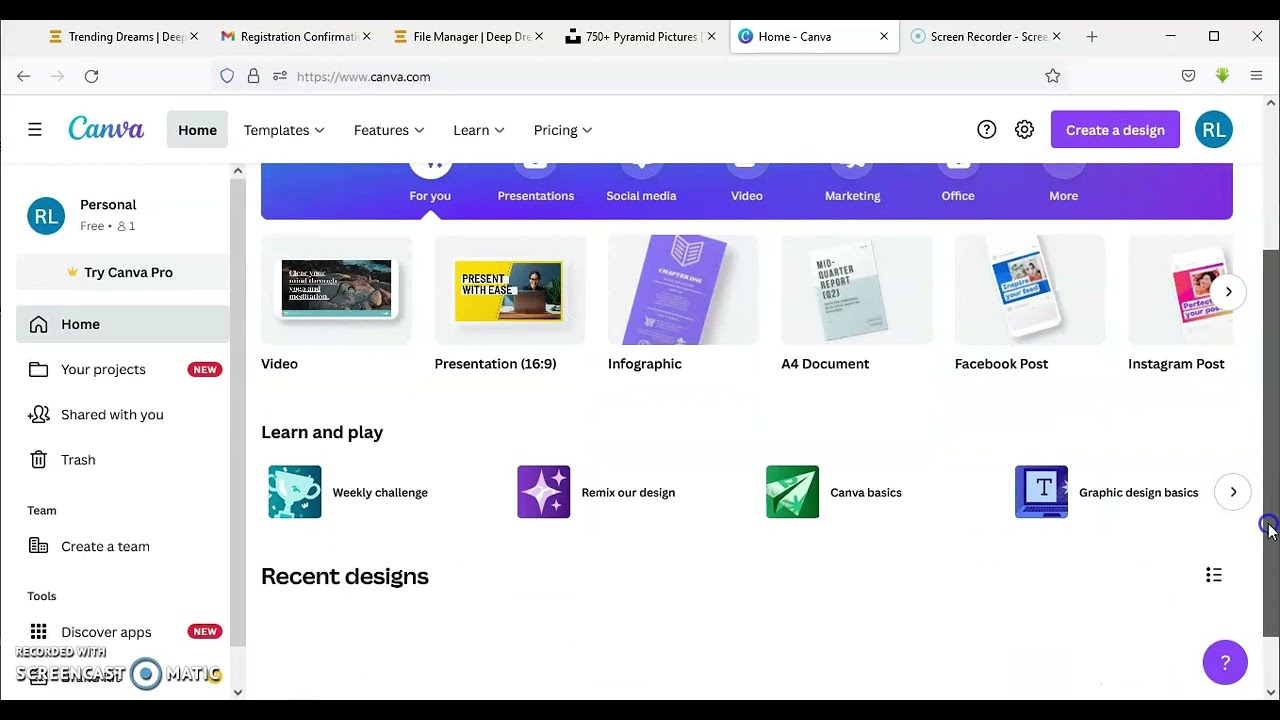This screenshot has height=720, width=1280.
Task: Expand the Templates dropdown menu
Action: tap(284, 130)
